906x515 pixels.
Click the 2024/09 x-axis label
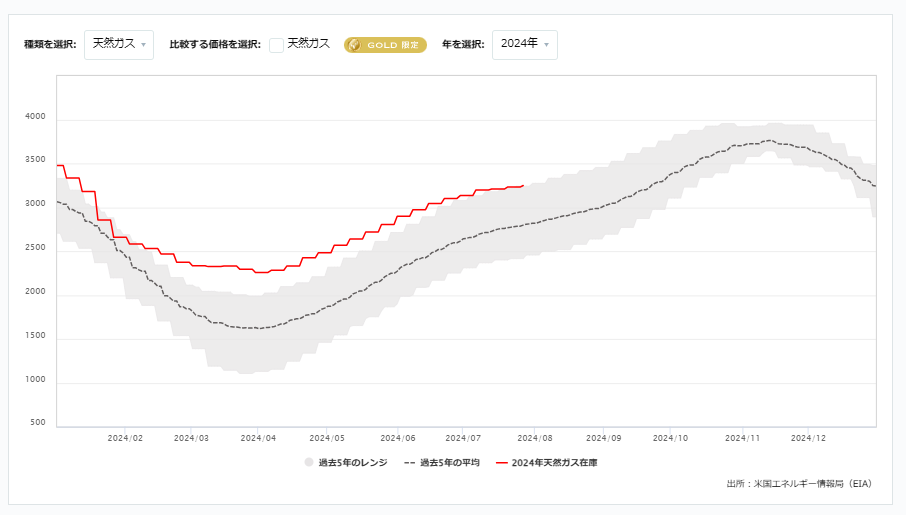[604, 438]
